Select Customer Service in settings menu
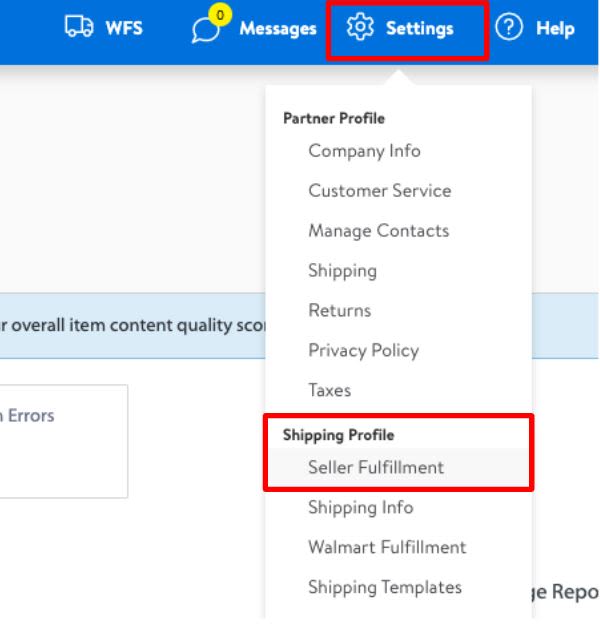The height and width of the screenshot is (625, 600). pyautogui.click(x=380, y=191)
